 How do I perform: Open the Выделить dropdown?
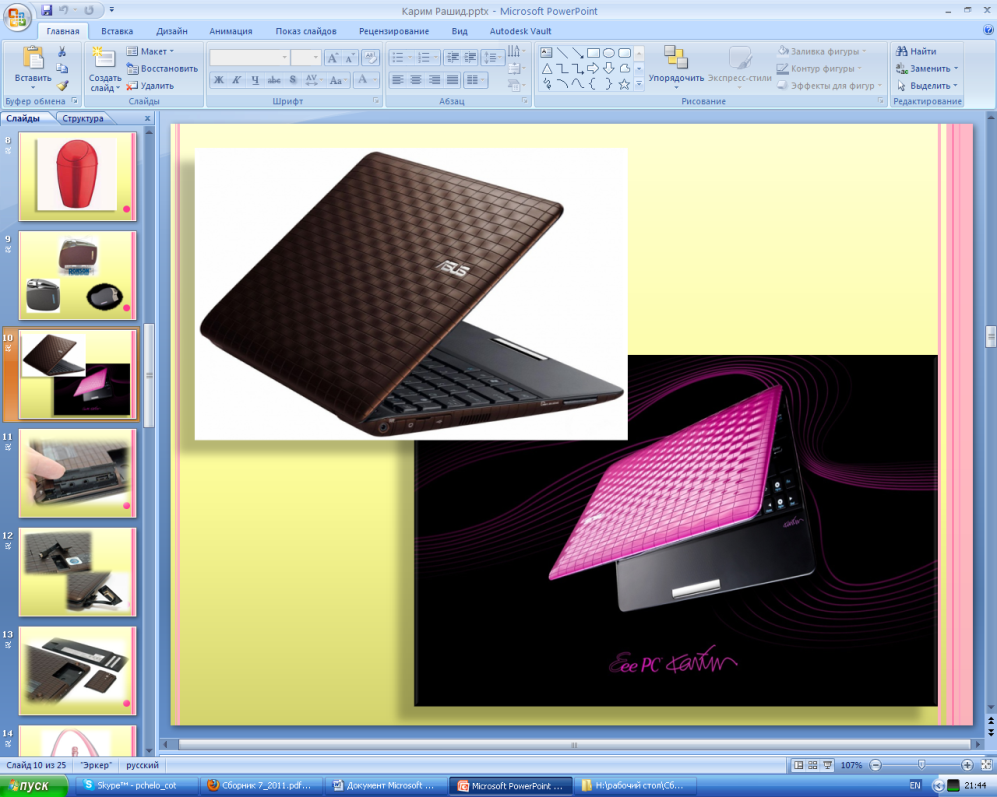(x=927, y=85)
